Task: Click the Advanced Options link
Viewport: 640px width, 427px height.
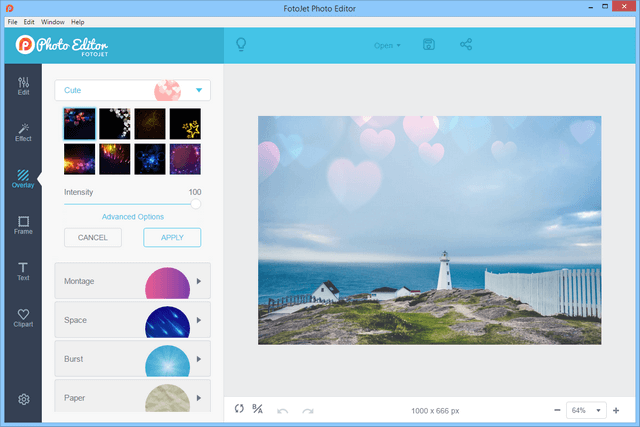Action: point(132,216)
